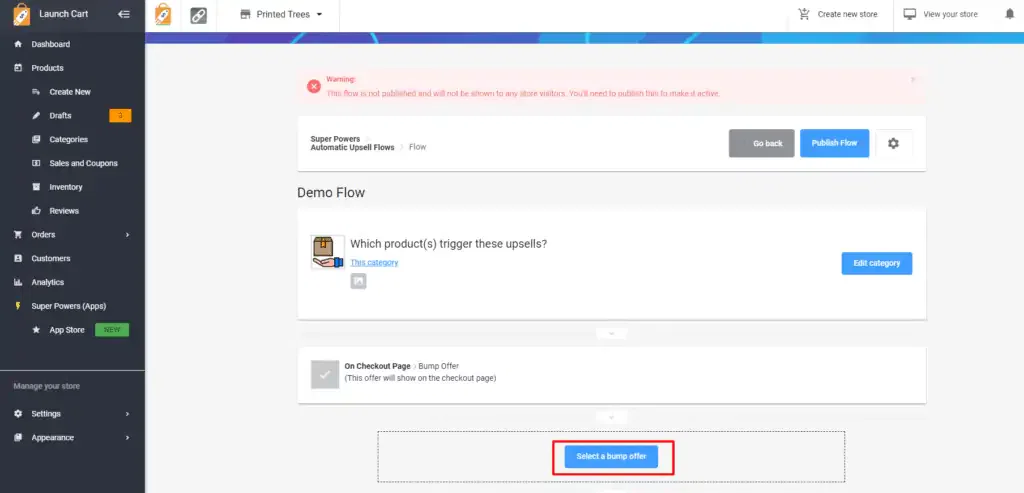Viewport: 1024px width, 493px height.
Task: Expand Appearance chevron arrow
Action: coord(127,437)
